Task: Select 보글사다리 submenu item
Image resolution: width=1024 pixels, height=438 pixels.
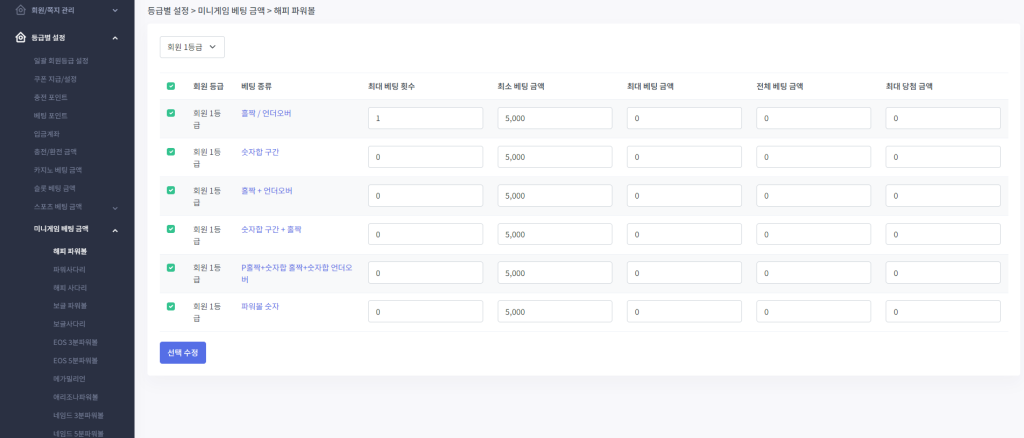Action: point(69,324)
